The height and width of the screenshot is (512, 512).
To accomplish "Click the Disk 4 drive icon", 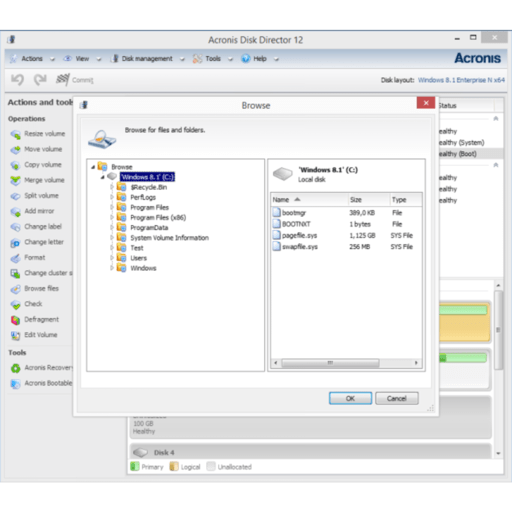I will coord(140,452).
